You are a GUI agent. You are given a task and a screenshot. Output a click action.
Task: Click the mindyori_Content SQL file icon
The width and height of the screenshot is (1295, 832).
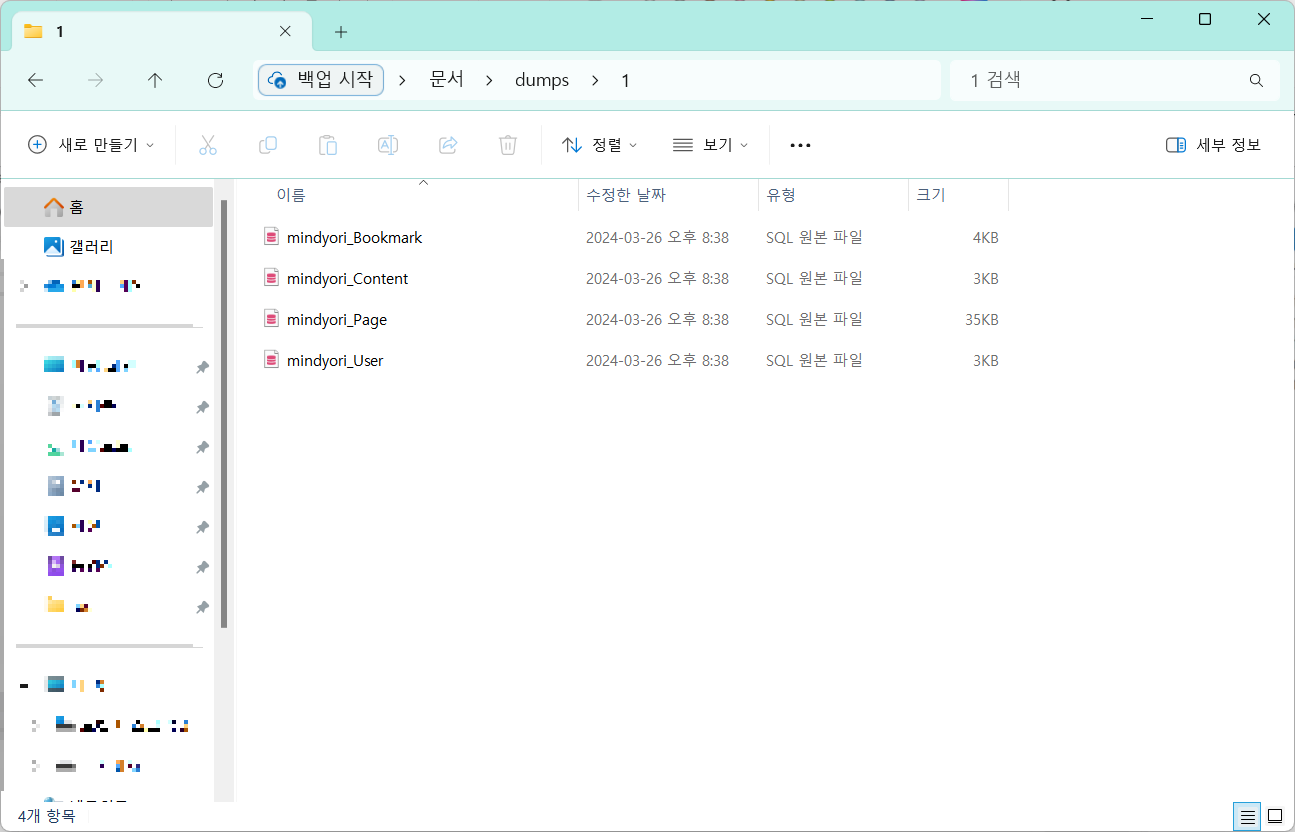pos(271,278)
